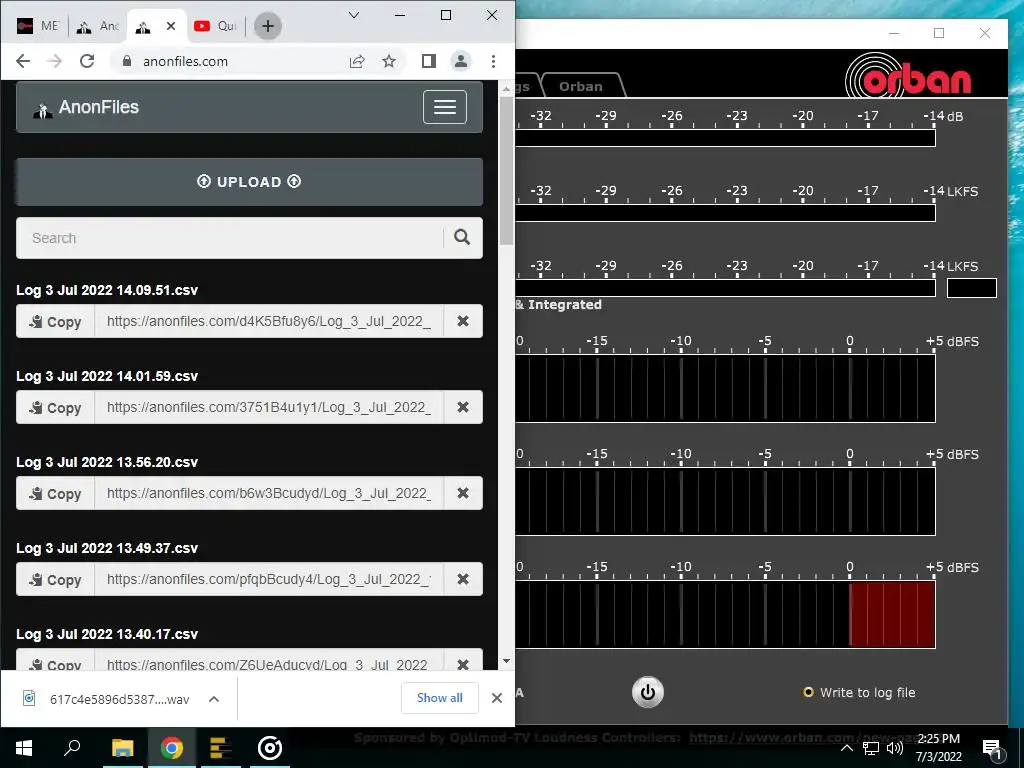1024x768 pixels.
Task: Bookmark this page with star icon
Action: point(389,61)
